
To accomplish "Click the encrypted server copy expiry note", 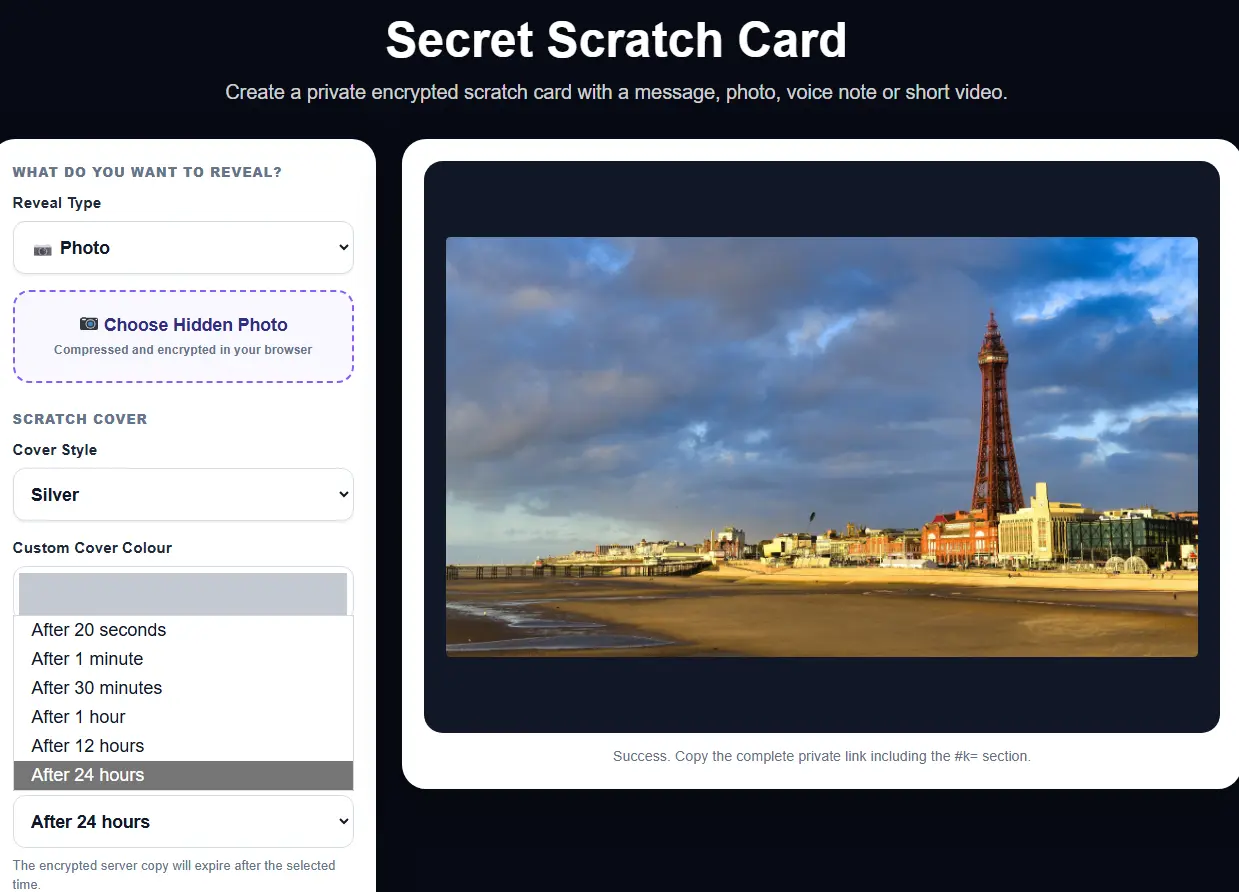I will pyautogui.click(x=174, y=874).
